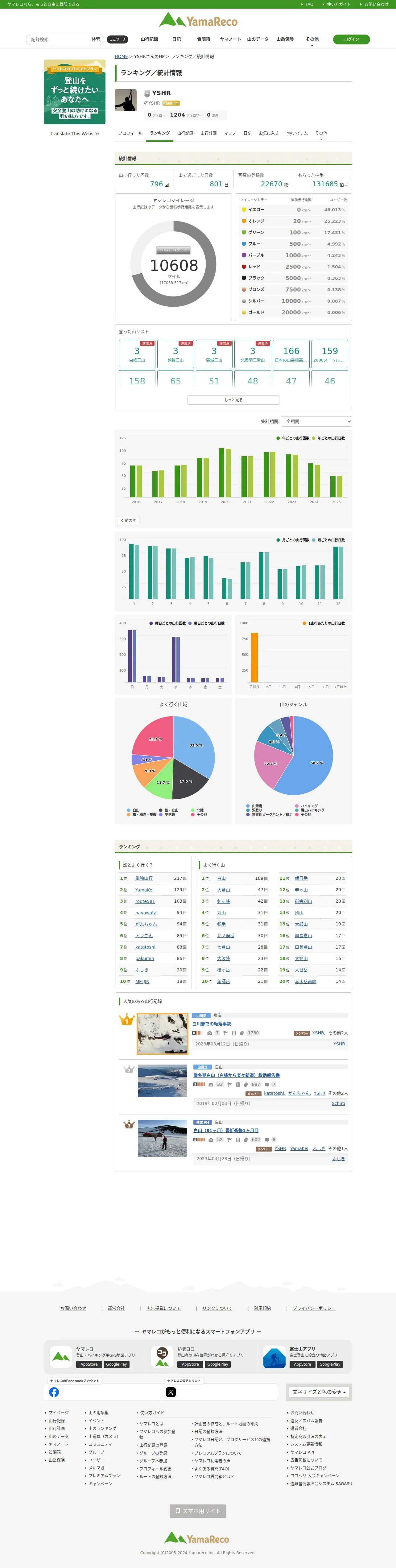Click the purple mileage color marker
This screenshot has width=396, height=1568.
point(244,255)
